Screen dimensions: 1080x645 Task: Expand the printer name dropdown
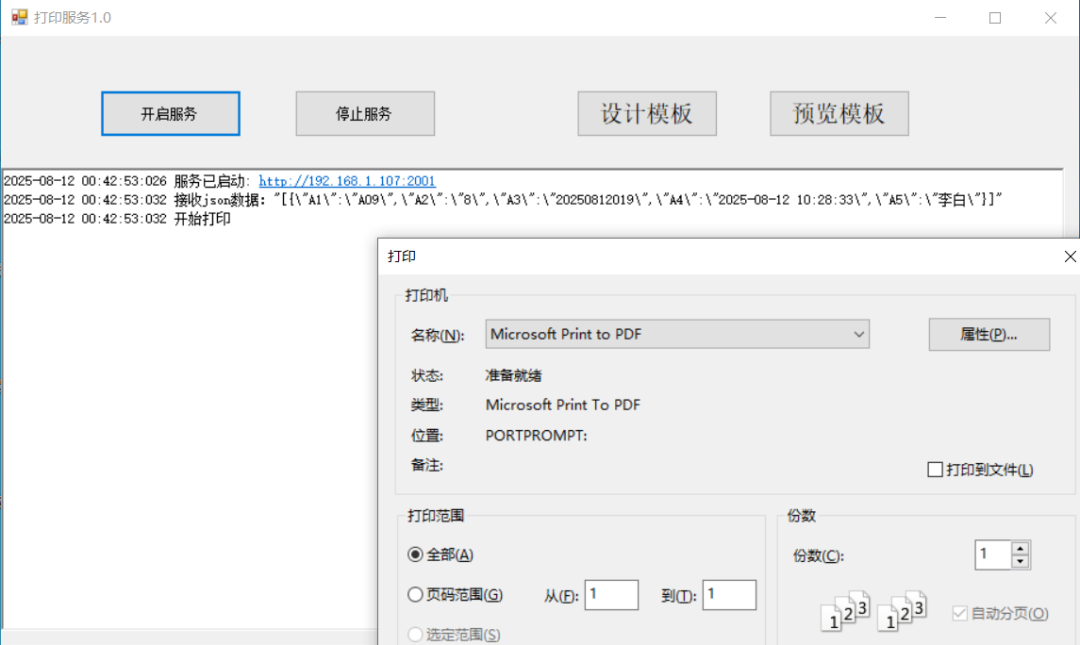tap(858, 335)
